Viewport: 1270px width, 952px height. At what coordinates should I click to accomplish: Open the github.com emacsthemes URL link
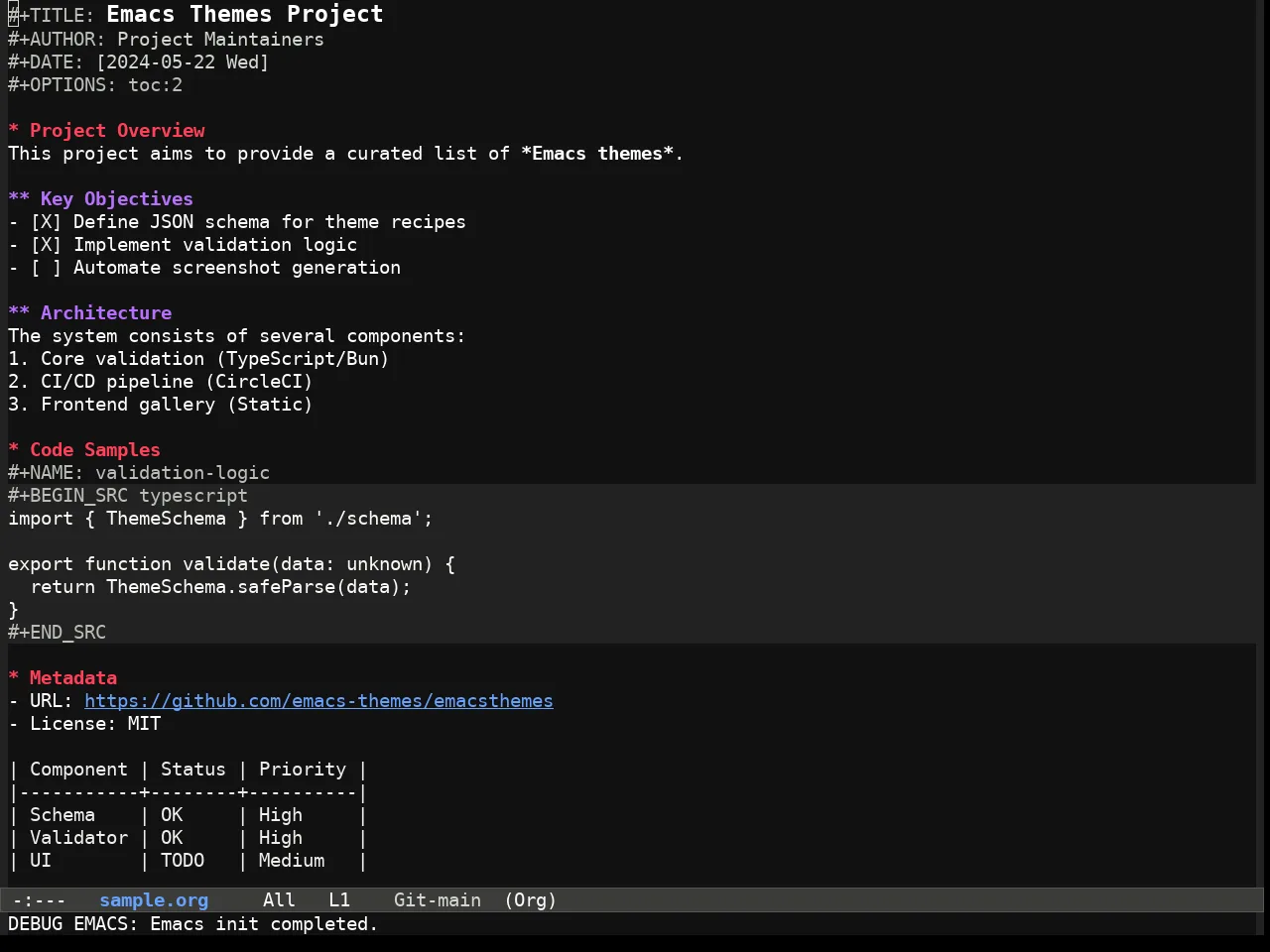pyautogui.click(x=318, y=701)
